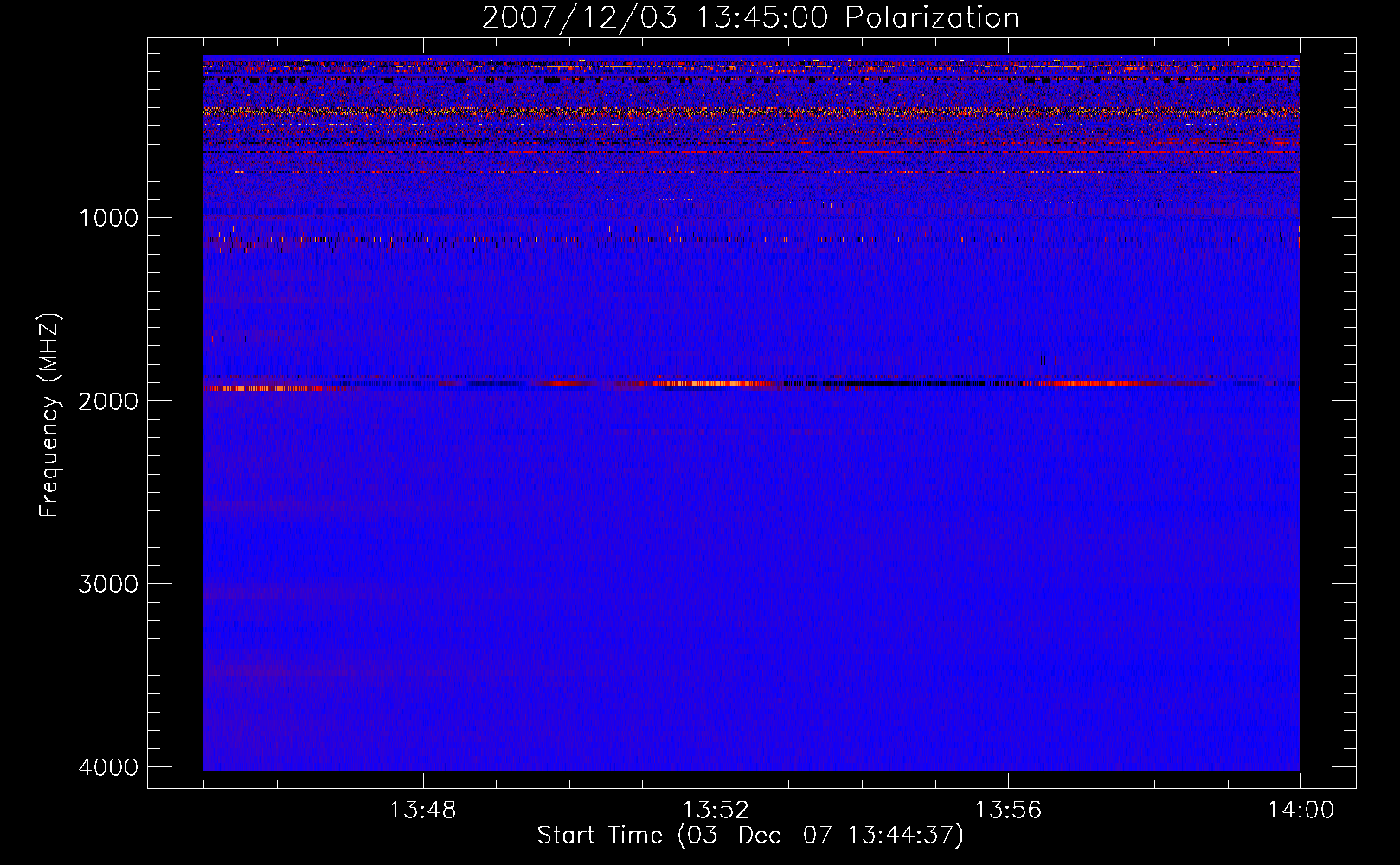This screenshot has height=865, width=1400.
Task: Click the 14:00 time tick label
Action: pyautogui.click(x=1300, y=811)
